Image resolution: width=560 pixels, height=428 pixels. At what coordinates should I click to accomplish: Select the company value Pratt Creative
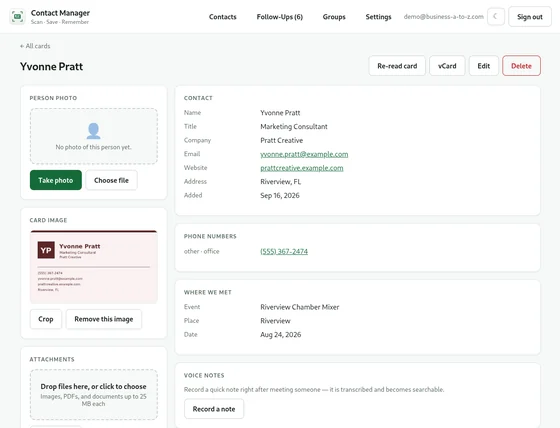(281, 140)
